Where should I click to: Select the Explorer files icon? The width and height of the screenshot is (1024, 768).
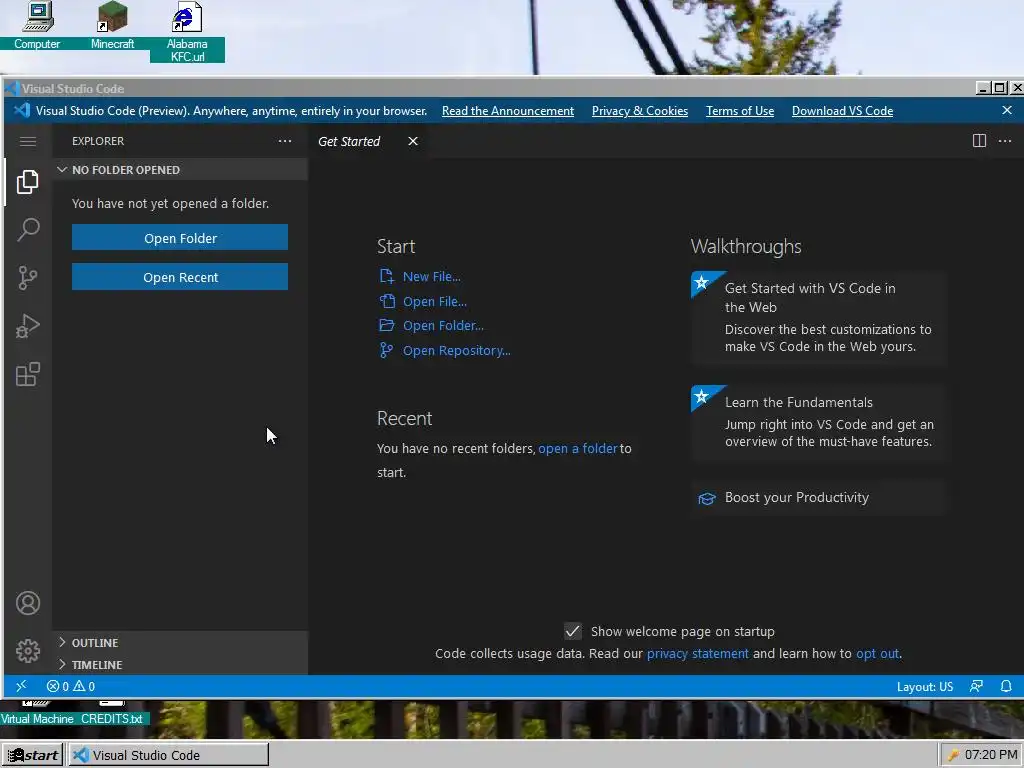(x=27, y=182)
